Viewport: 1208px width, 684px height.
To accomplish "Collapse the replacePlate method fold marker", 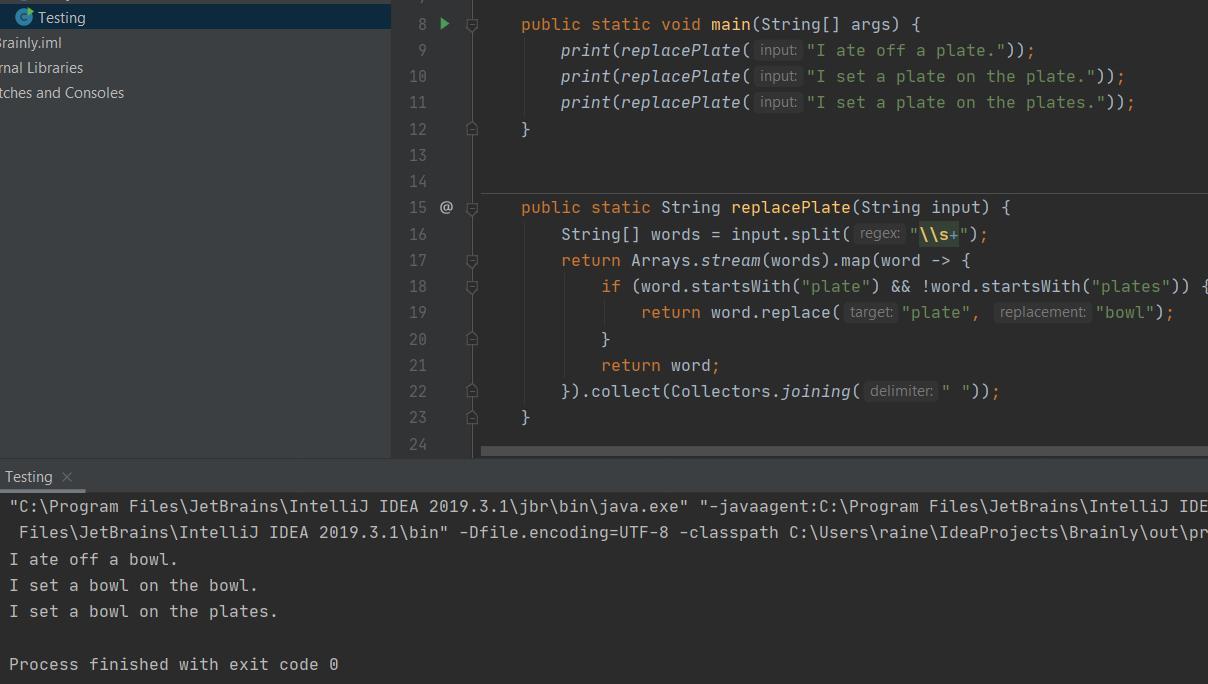I will [472, 208].
